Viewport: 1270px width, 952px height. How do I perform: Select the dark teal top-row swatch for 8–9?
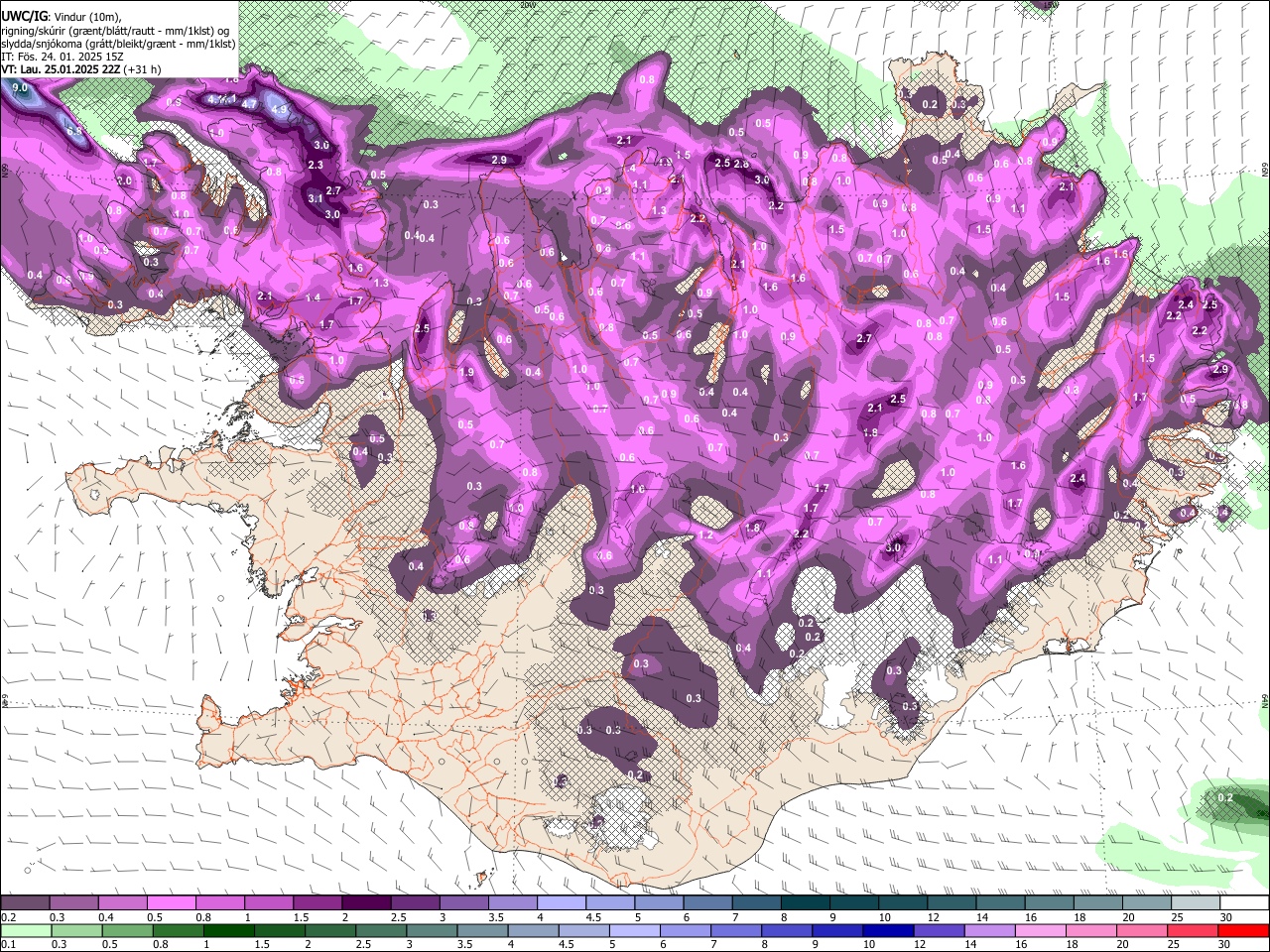pos(805,902)
